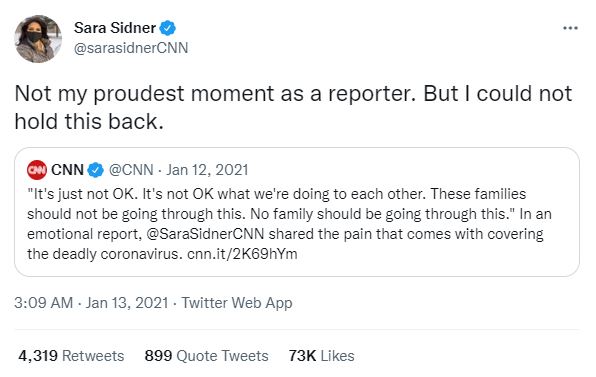This screenshot has height=377, width=596.
Task: Click the @SaraSidnerCNN mention in quote
Action: [205, 234]
